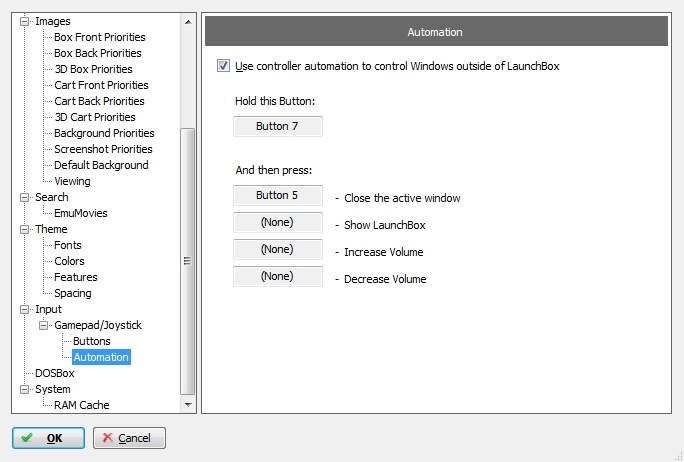Collapse the System tree node
The image size is (684, 462).
click(x=25, y=389)
